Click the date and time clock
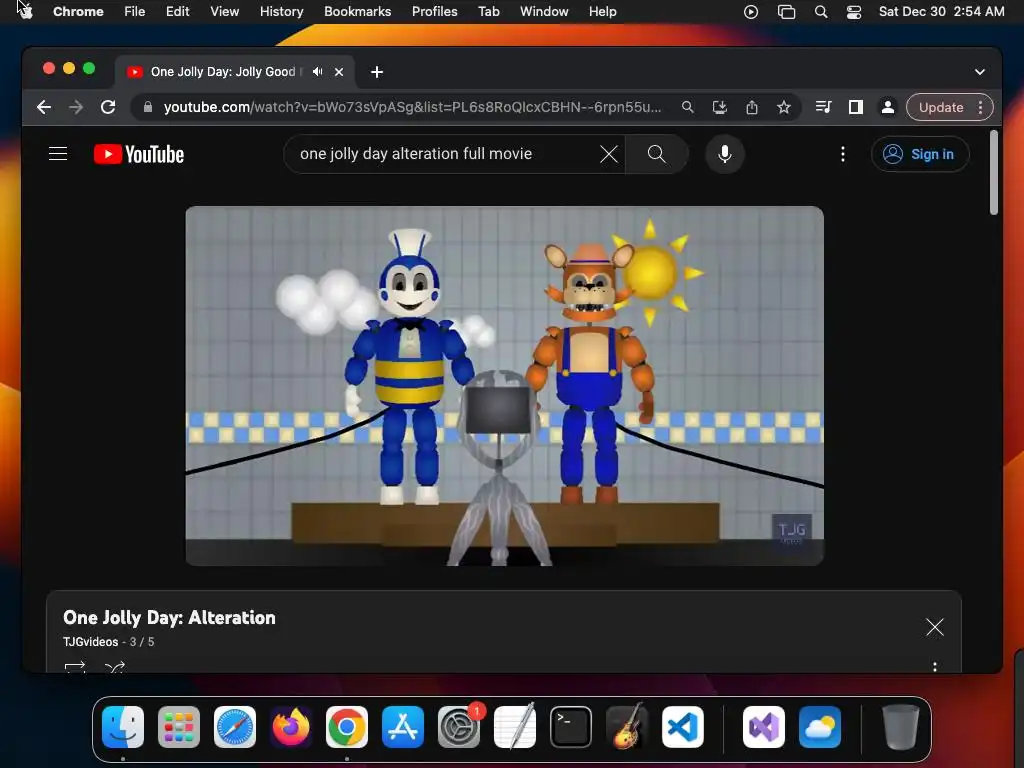 coord(941,12)
